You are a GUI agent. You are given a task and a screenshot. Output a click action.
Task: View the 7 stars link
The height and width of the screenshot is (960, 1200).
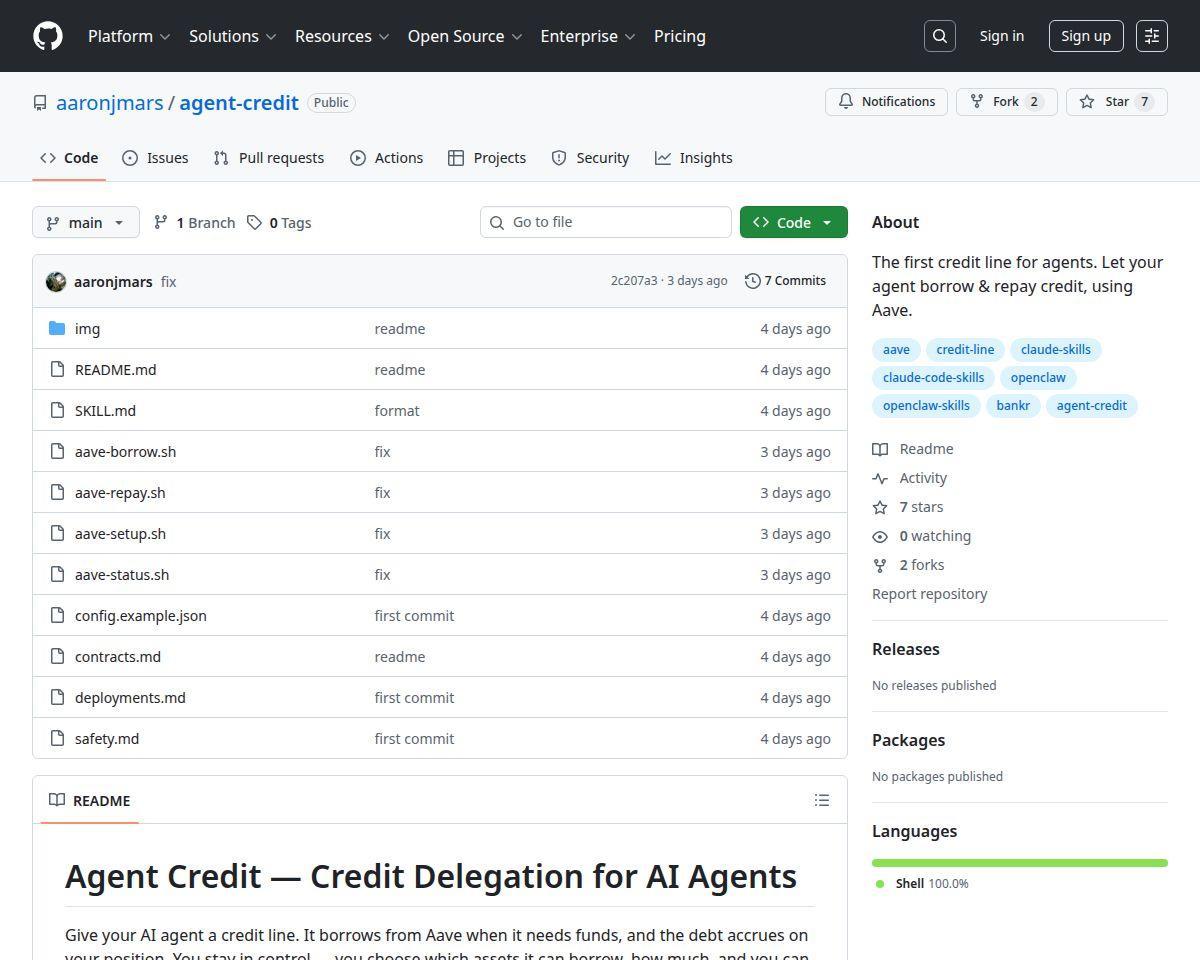click(908, 507)
